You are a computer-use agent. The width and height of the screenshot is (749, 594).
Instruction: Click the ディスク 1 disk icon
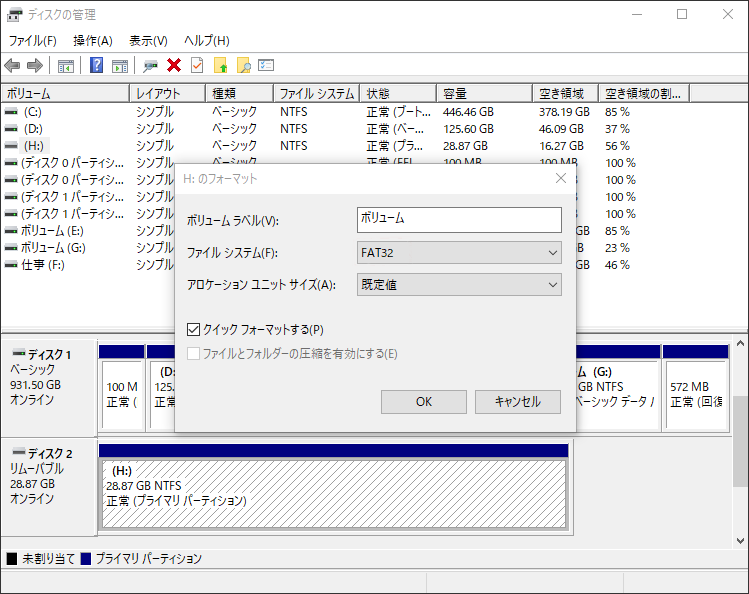[x=19, y=353]
